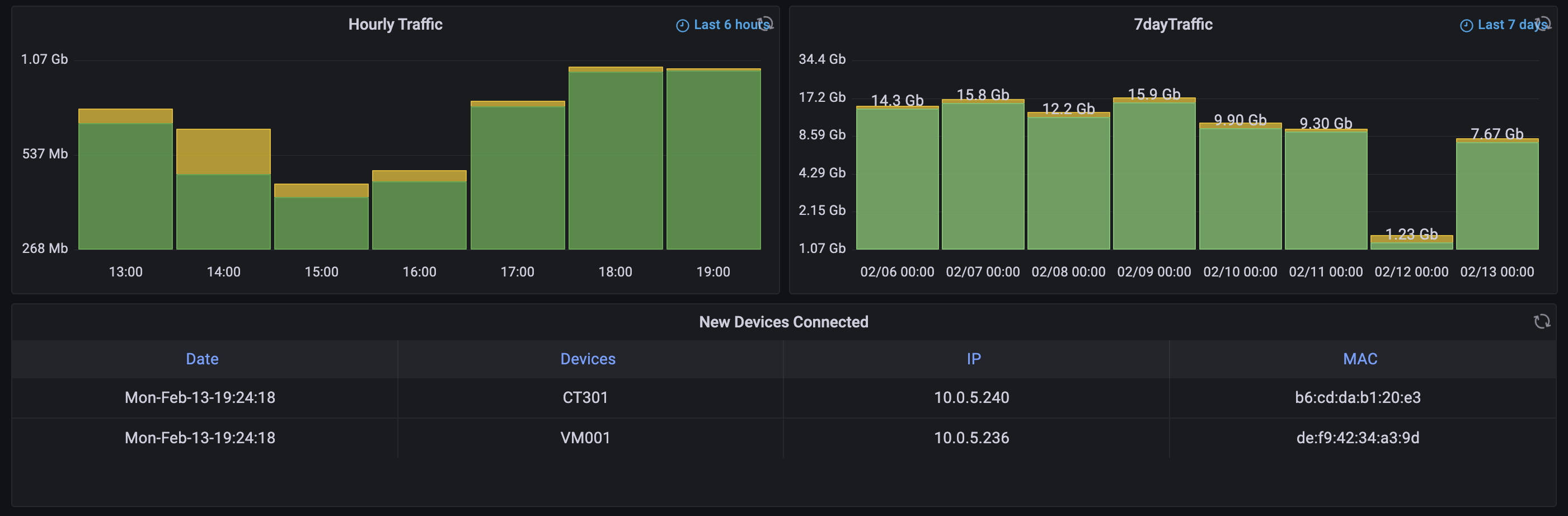Click the 14.3 Gb bar for 02/06
This screenshot has height=516, width=1568.
click(x=897, y=177)
